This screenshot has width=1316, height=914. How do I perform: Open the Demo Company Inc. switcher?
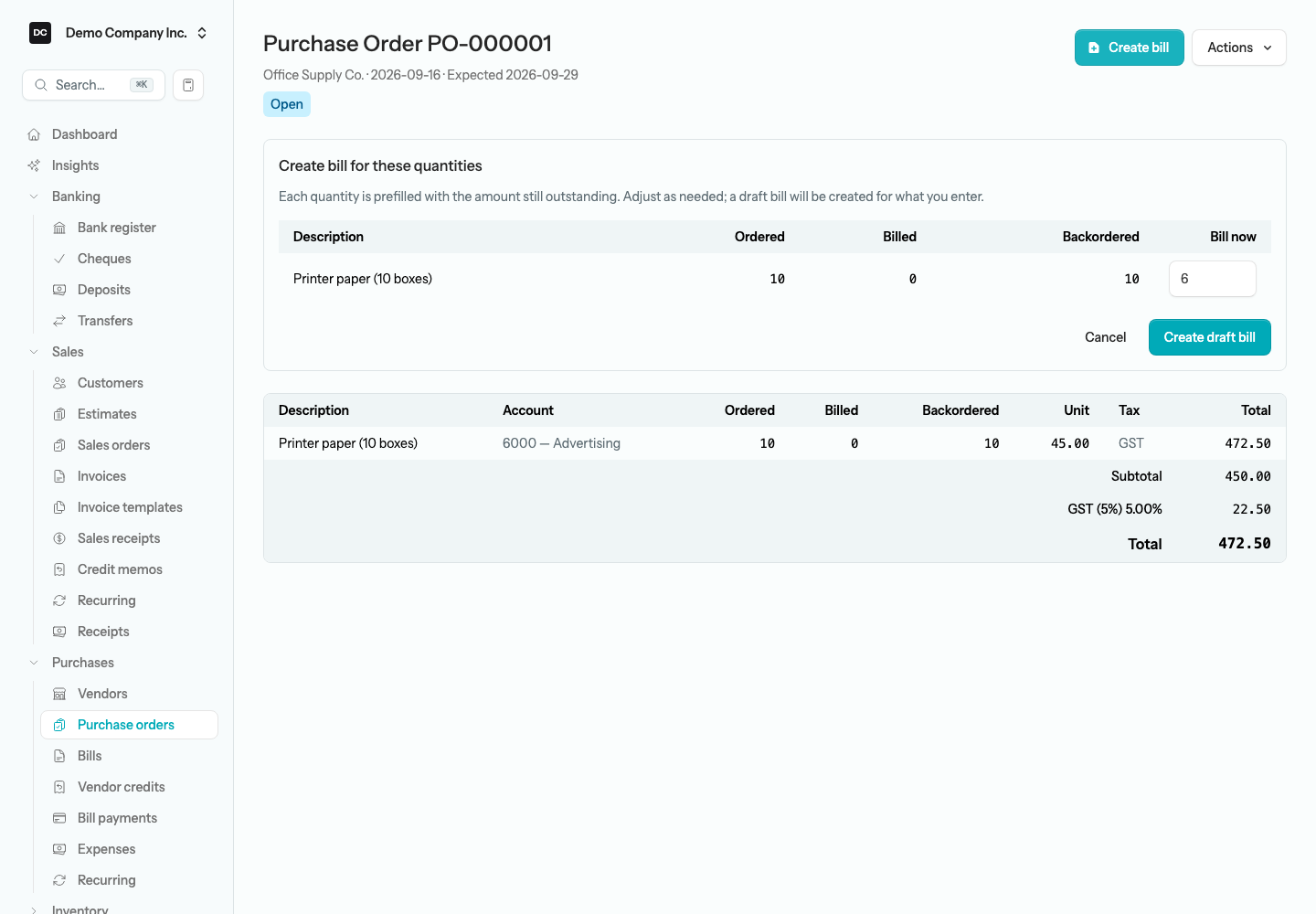coord(119,33)
